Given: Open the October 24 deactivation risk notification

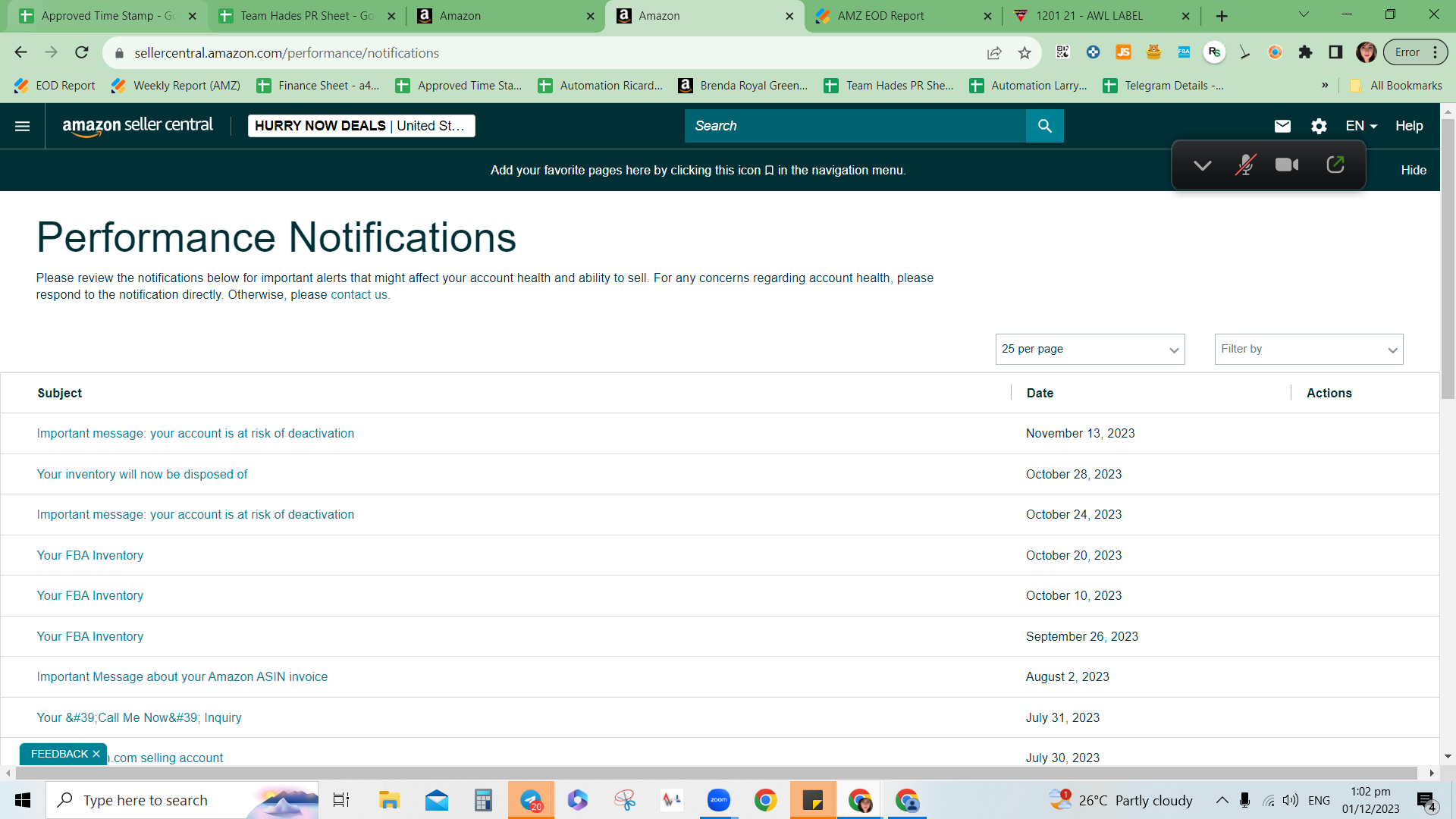Looking at the screenshot, I should coord(196,515).
